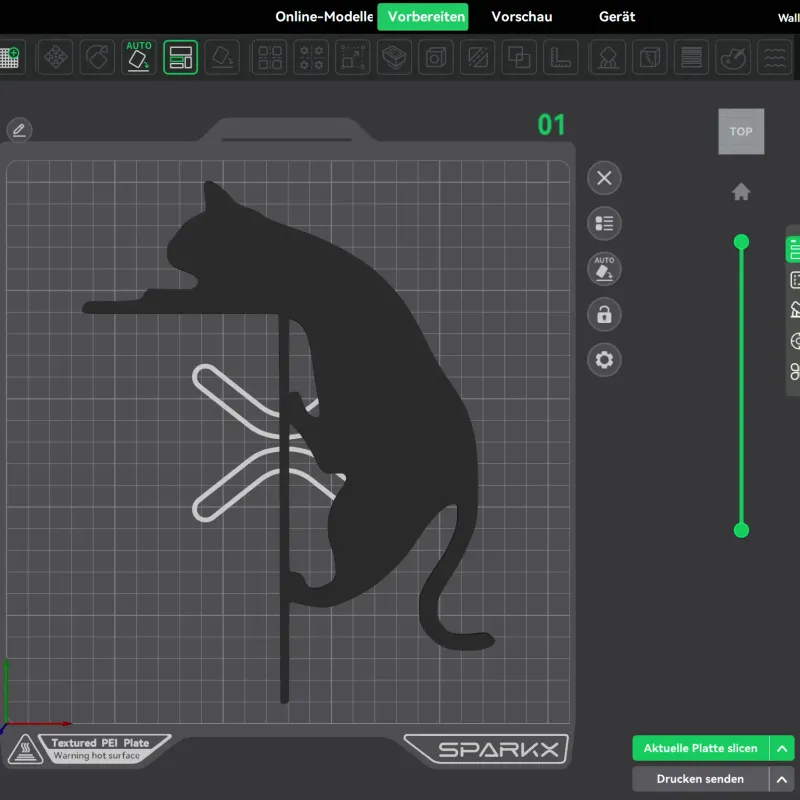The image size is (800, 800).
Task: Click the Aktuelle Platte slicen button
Action: coord(701,748)
